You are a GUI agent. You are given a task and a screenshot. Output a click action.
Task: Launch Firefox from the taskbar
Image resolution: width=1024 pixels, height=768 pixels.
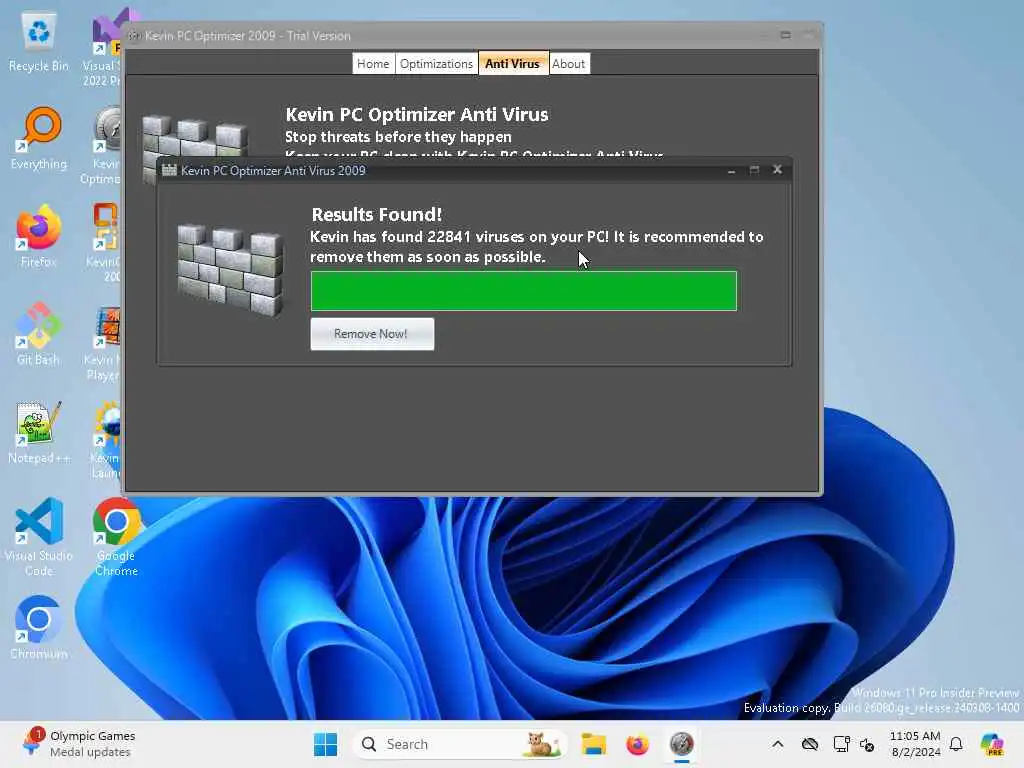[x=637, y=744]
